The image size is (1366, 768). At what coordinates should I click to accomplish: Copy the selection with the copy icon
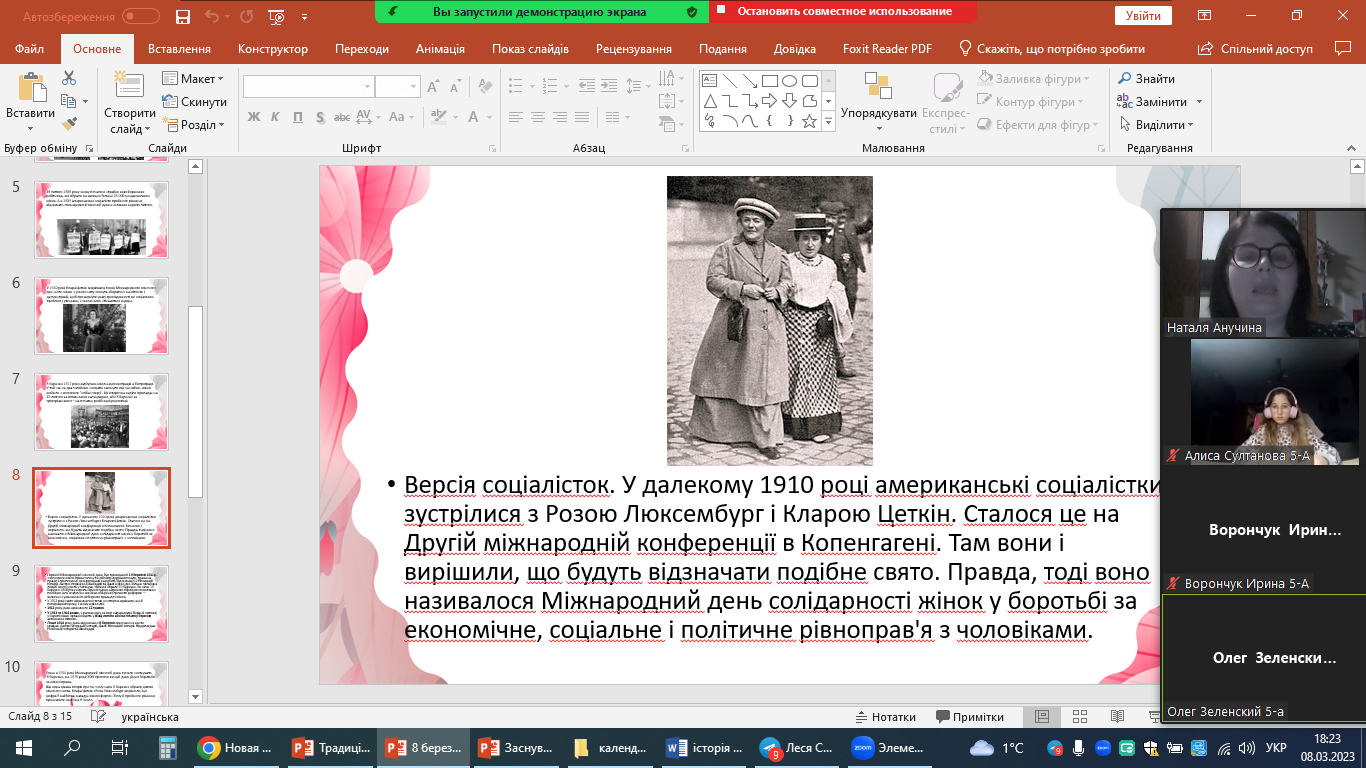[x=68, y=101]
